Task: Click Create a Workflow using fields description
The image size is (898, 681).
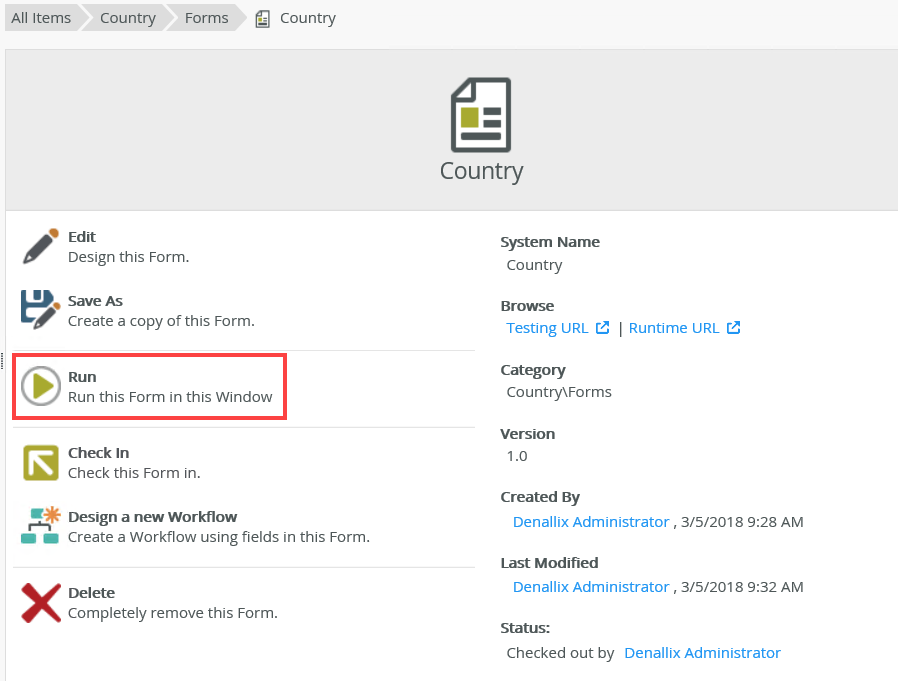Action: point(219,537)
